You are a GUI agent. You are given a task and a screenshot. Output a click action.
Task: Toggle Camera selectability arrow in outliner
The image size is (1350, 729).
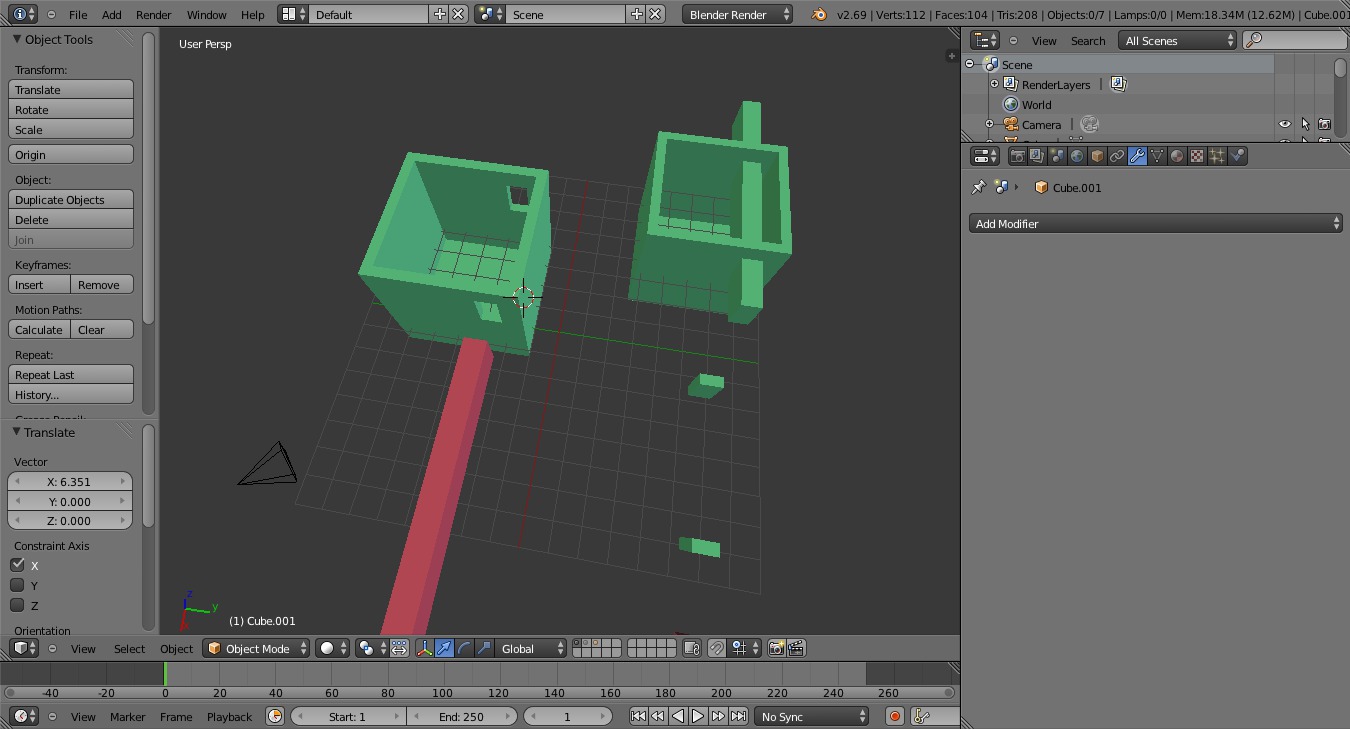(x=1305, y=125)
